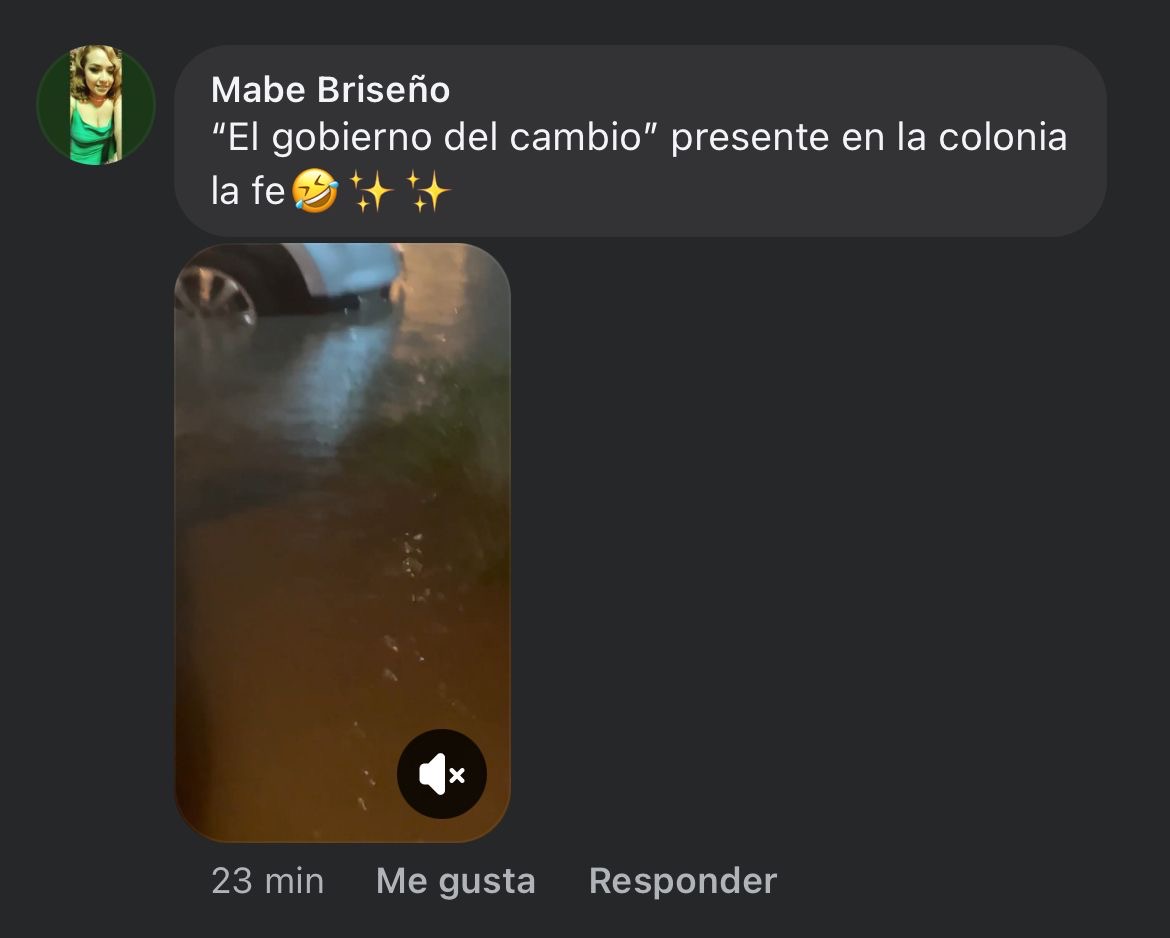This screenshot has height=938, width=1170.
Task: Unmute the video with the speaker icon
Action: tap(442, 774)
